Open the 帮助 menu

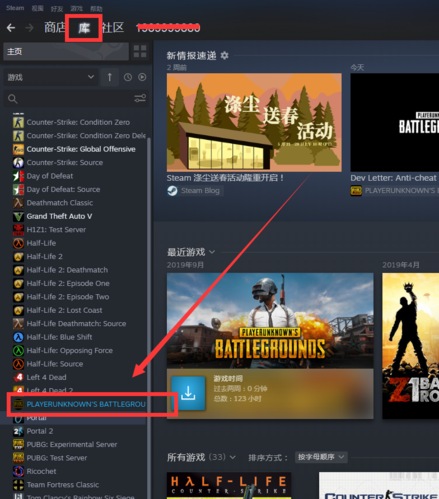[x=96, y=9]
